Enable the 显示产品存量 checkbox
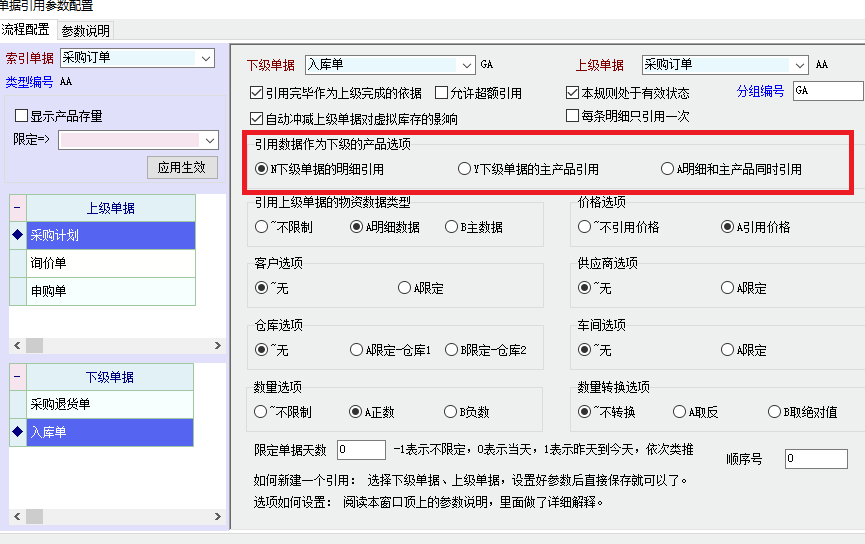 click(x=22, y=116)
